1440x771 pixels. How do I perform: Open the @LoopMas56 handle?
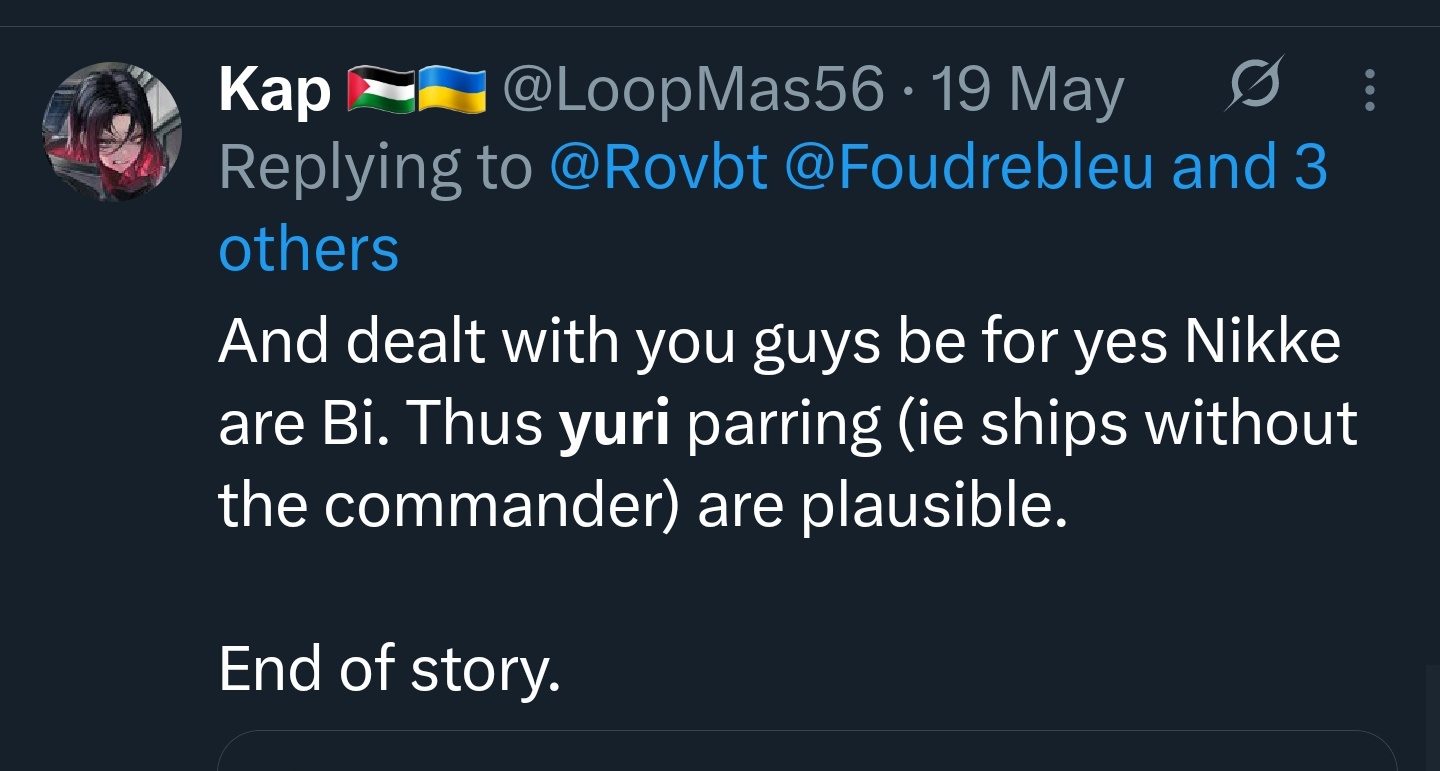pyautogui.click(x=692, y=91)
